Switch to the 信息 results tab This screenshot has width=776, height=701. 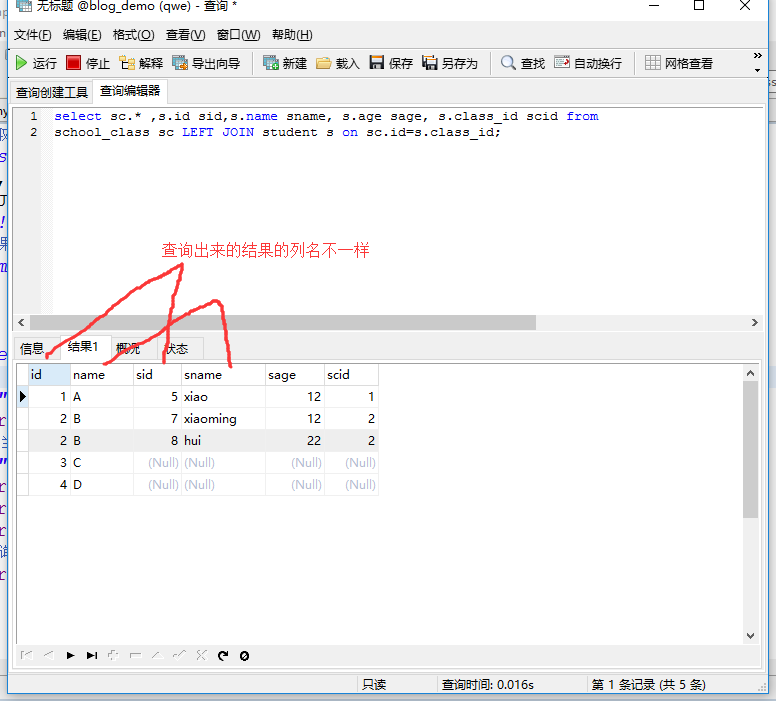click(x=32, y=348)
